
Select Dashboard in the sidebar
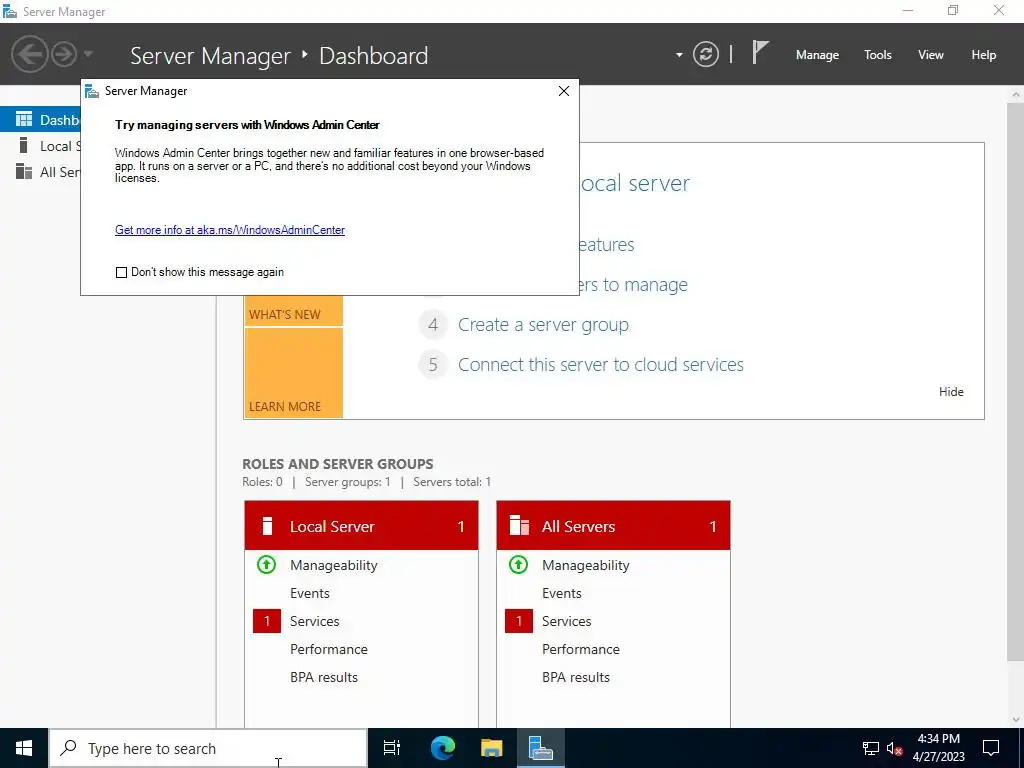[x=40, y=120]
